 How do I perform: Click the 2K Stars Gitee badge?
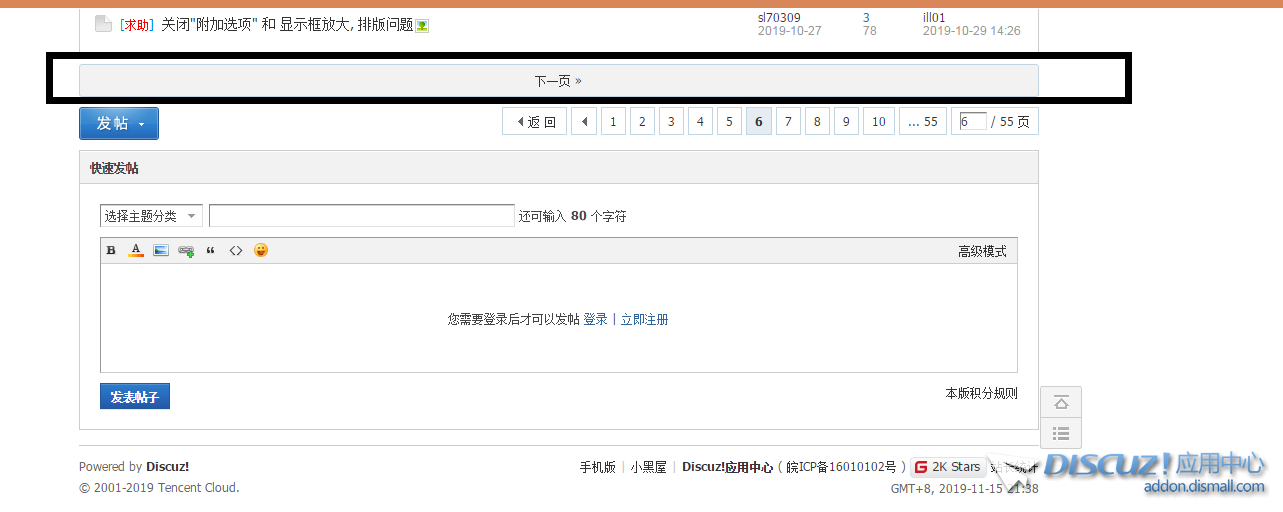(x=948, y=467)
